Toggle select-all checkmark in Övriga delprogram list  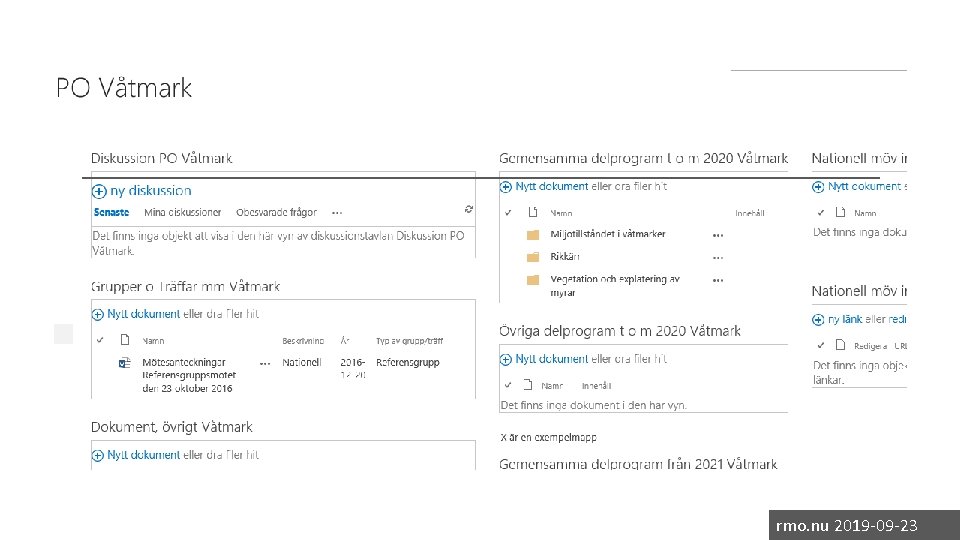508,385
